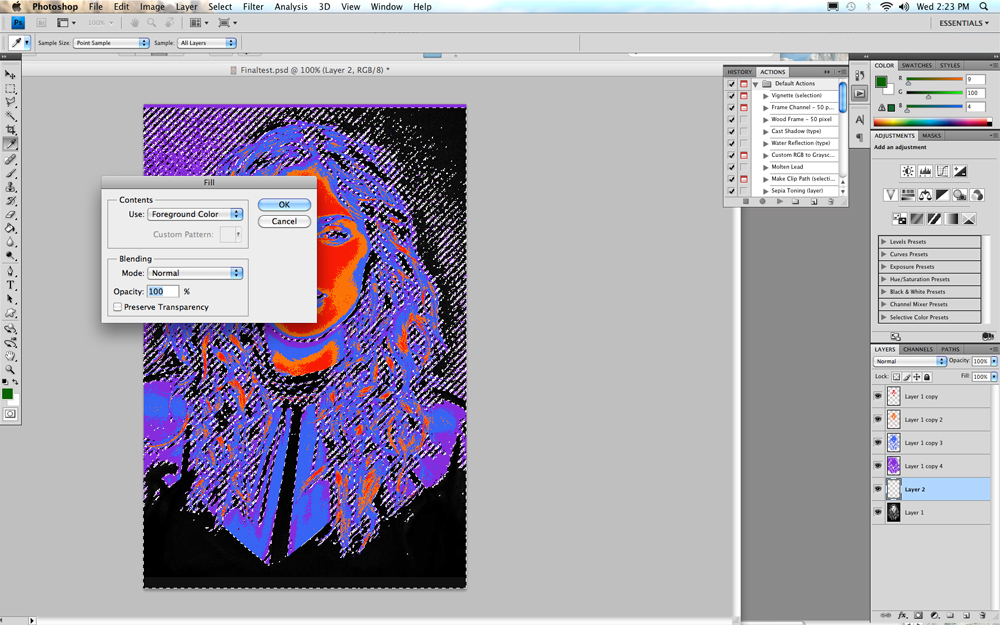Open the blending Mode dropdown in Fill dialog
The image size is (1000, 625).
[195, 273]
